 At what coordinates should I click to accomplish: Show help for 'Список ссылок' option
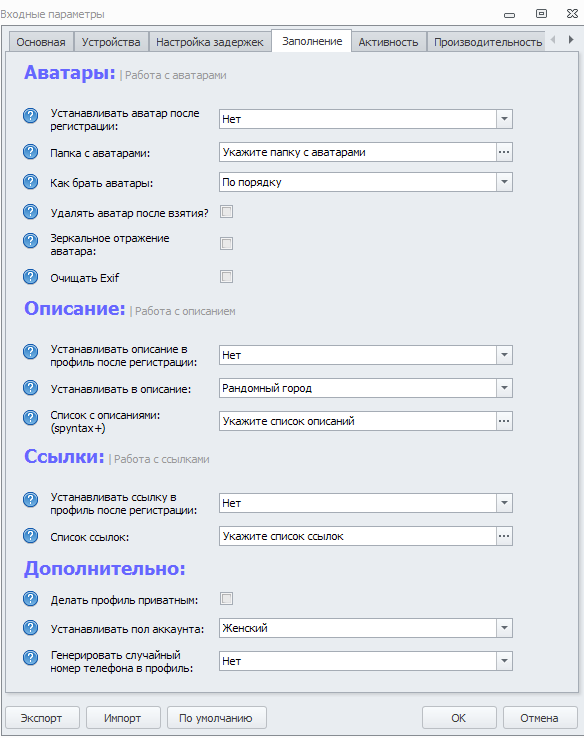click(31, 536)
